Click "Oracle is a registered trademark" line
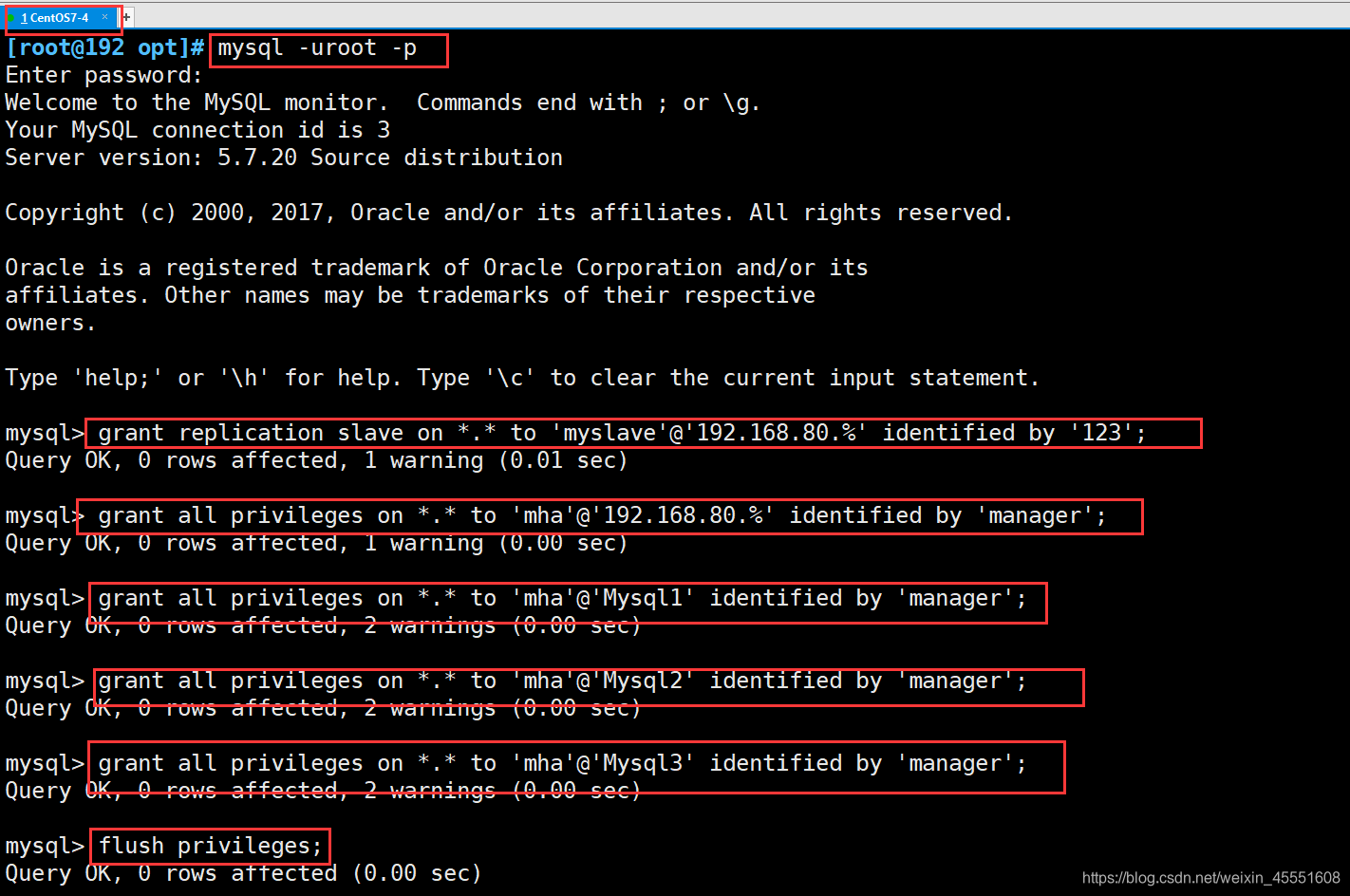Viewport: 1350px width, 896px height. click(x=437, y=268)
